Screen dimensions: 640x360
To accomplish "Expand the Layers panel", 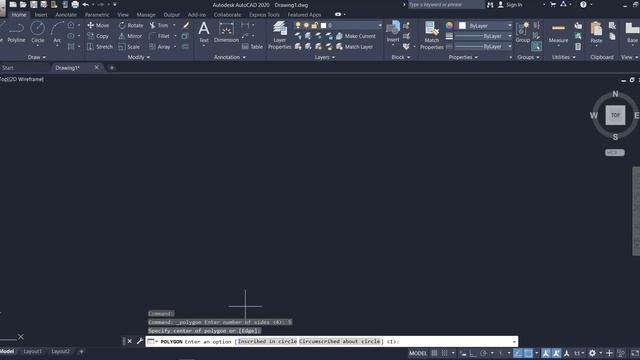I will point(324,58).
